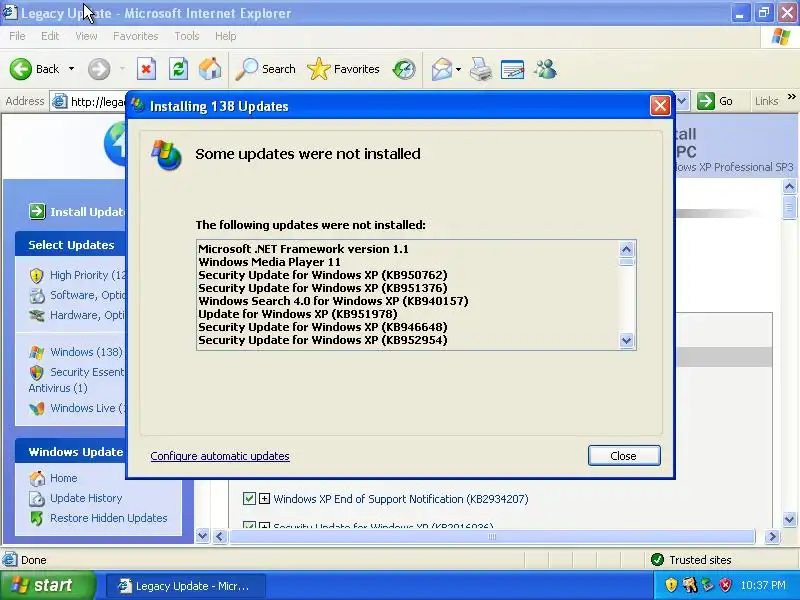Click the Back arrow icon in toolbar

click(20, 69)
